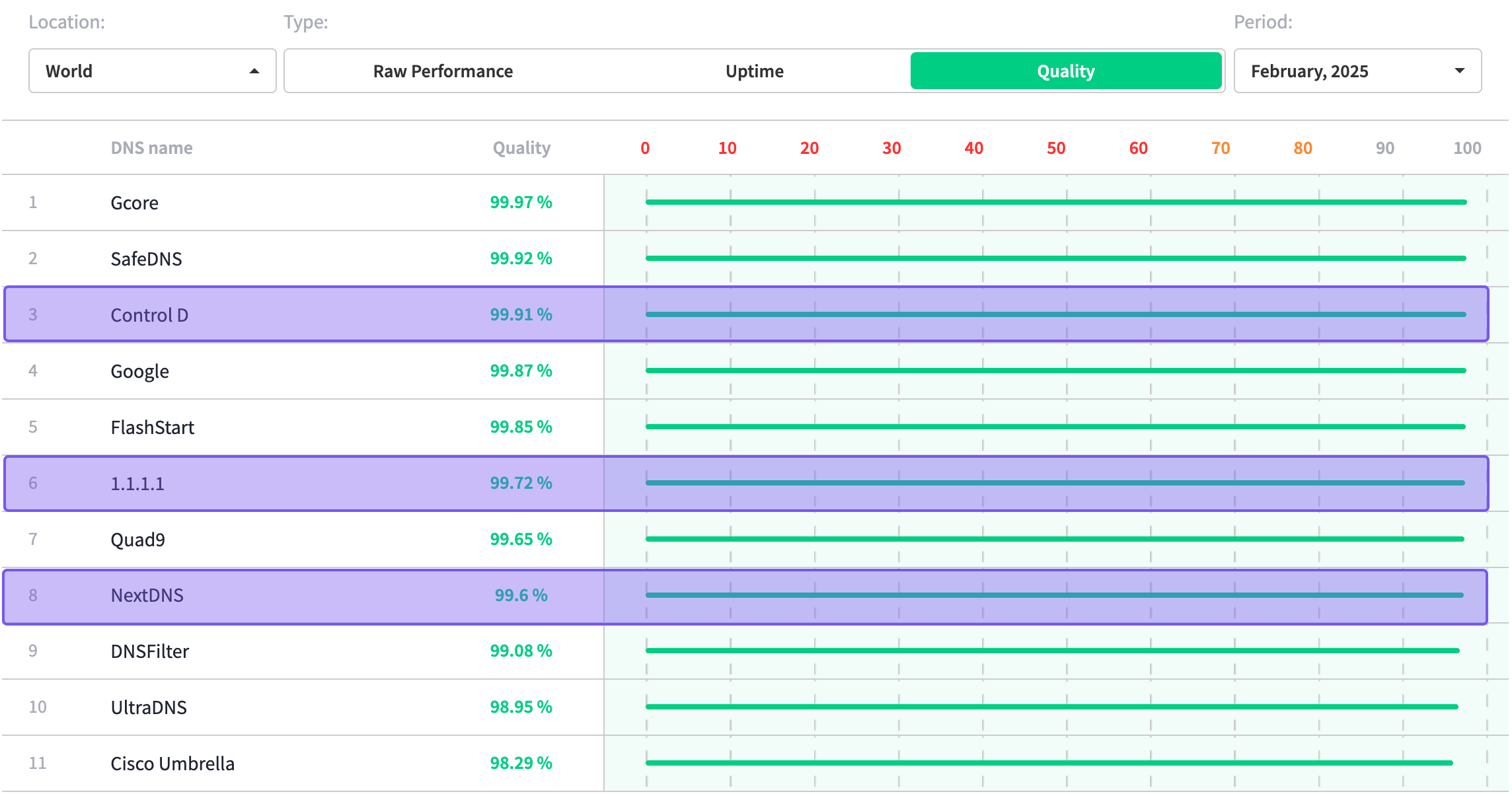The image size is (1512, 794).
Task: Click the Google quality bar
Action: click(1056, 371)
